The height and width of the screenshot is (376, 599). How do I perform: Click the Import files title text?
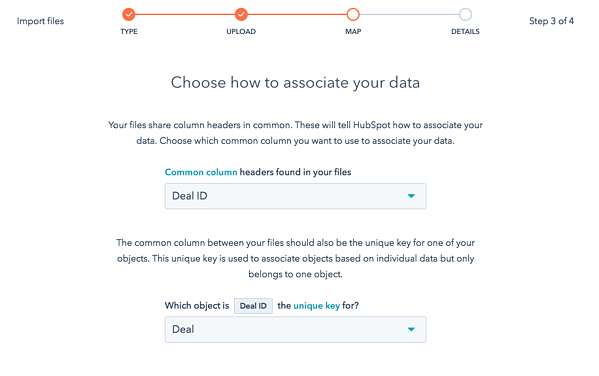[40, 21]
